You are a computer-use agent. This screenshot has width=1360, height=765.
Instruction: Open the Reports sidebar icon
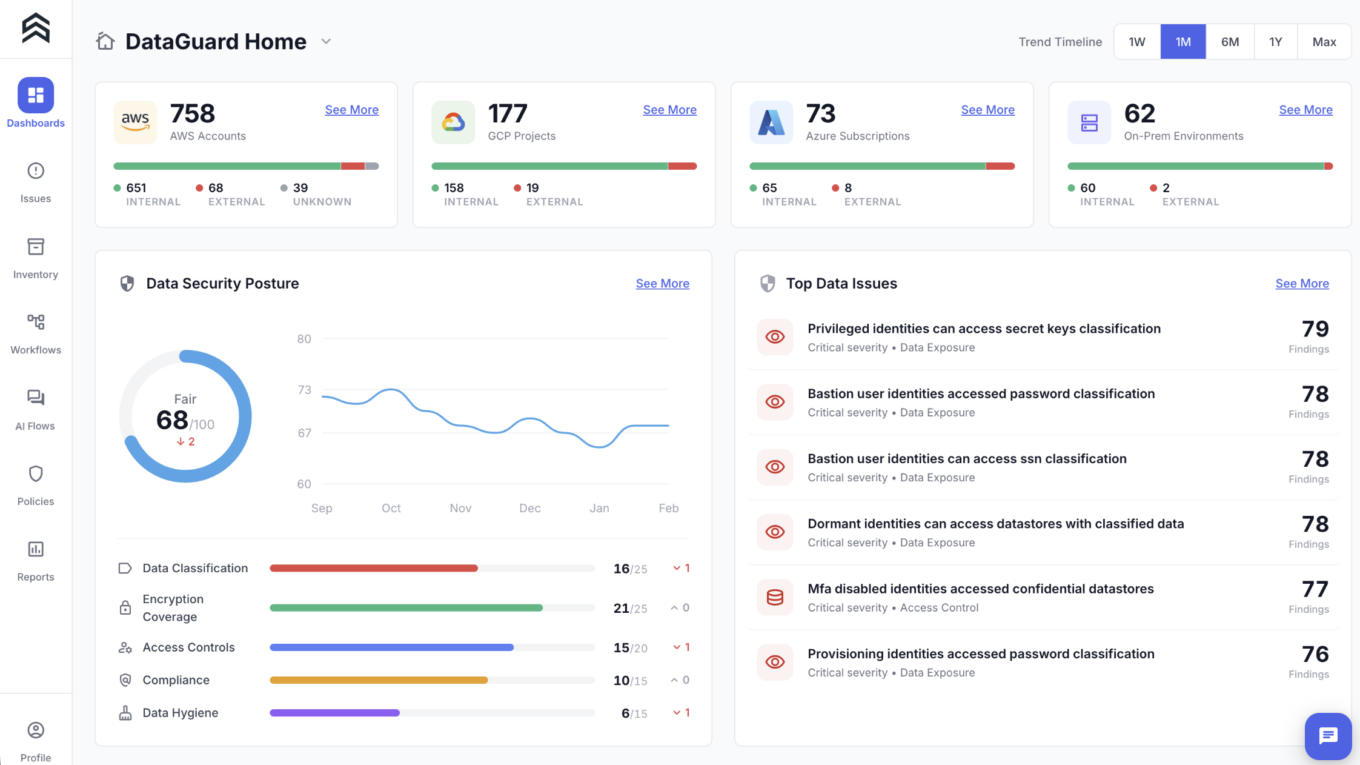(36, 549)
